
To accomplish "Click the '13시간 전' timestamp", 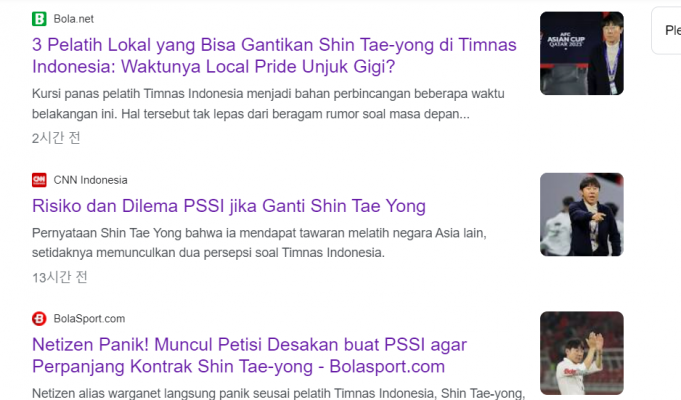I will 60,277.
